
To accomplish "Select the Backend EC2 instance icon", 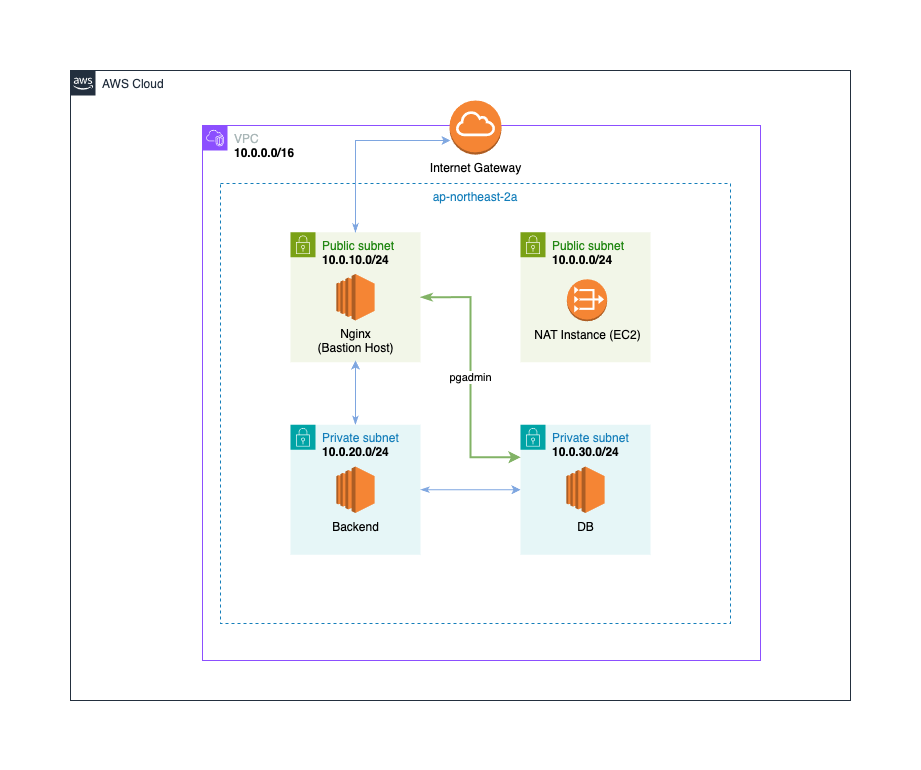I will coord(355,490).
